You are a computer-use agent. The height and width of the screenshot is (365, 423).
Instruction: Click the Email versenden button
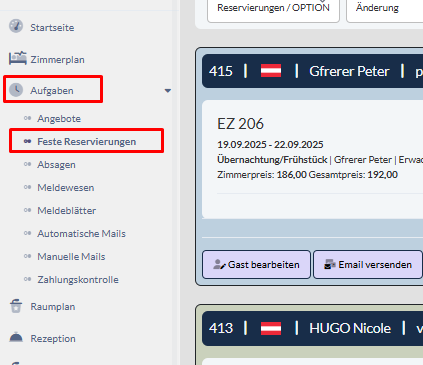point(368,264)
